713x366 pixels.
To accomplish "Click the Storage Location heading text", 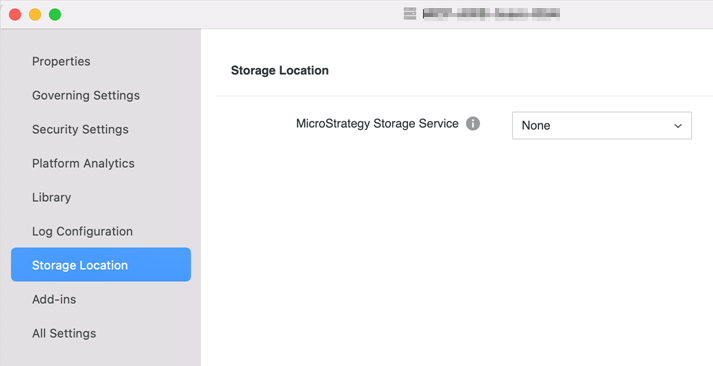I will tap(280, 70).
